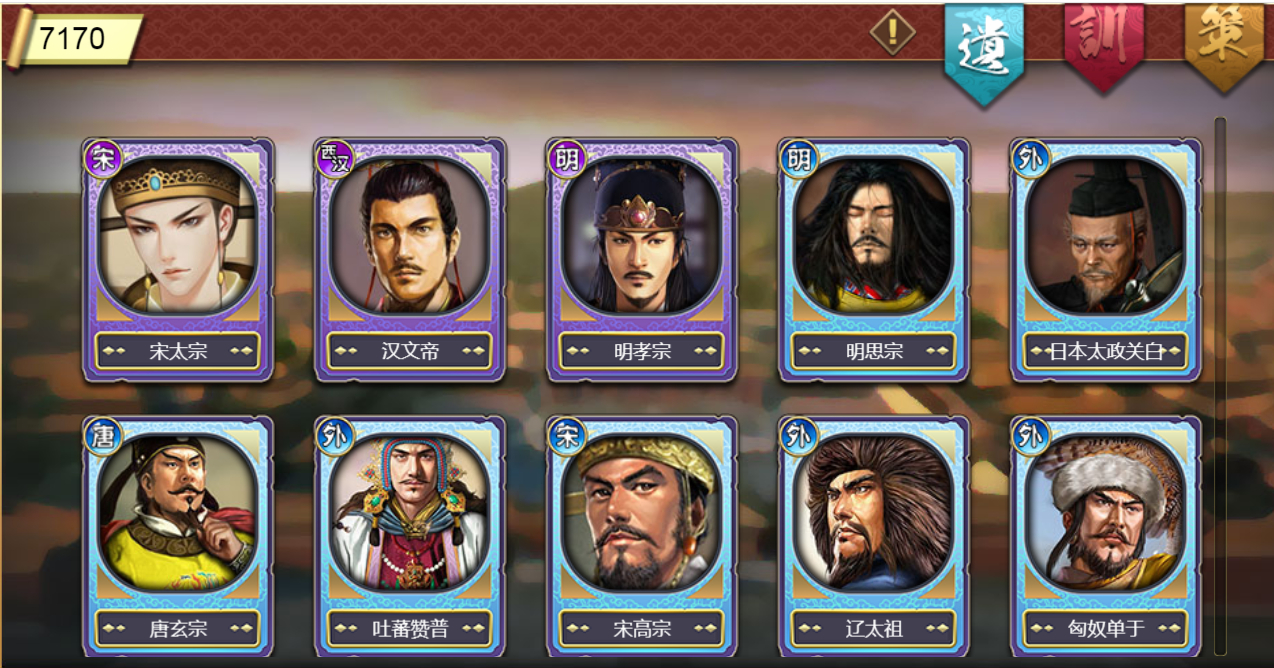
Task: Select the 明思宗 portrait
Action: click(x=874, y=235)
